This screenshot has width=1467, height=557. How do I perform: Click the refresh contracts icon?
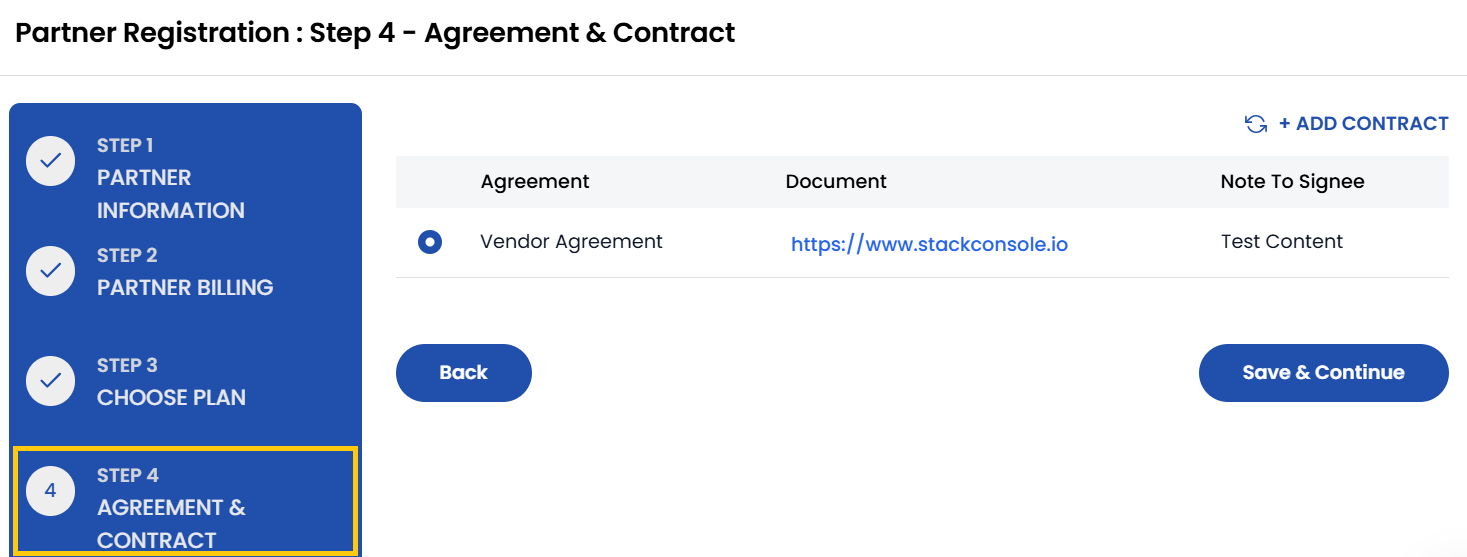1255,124
